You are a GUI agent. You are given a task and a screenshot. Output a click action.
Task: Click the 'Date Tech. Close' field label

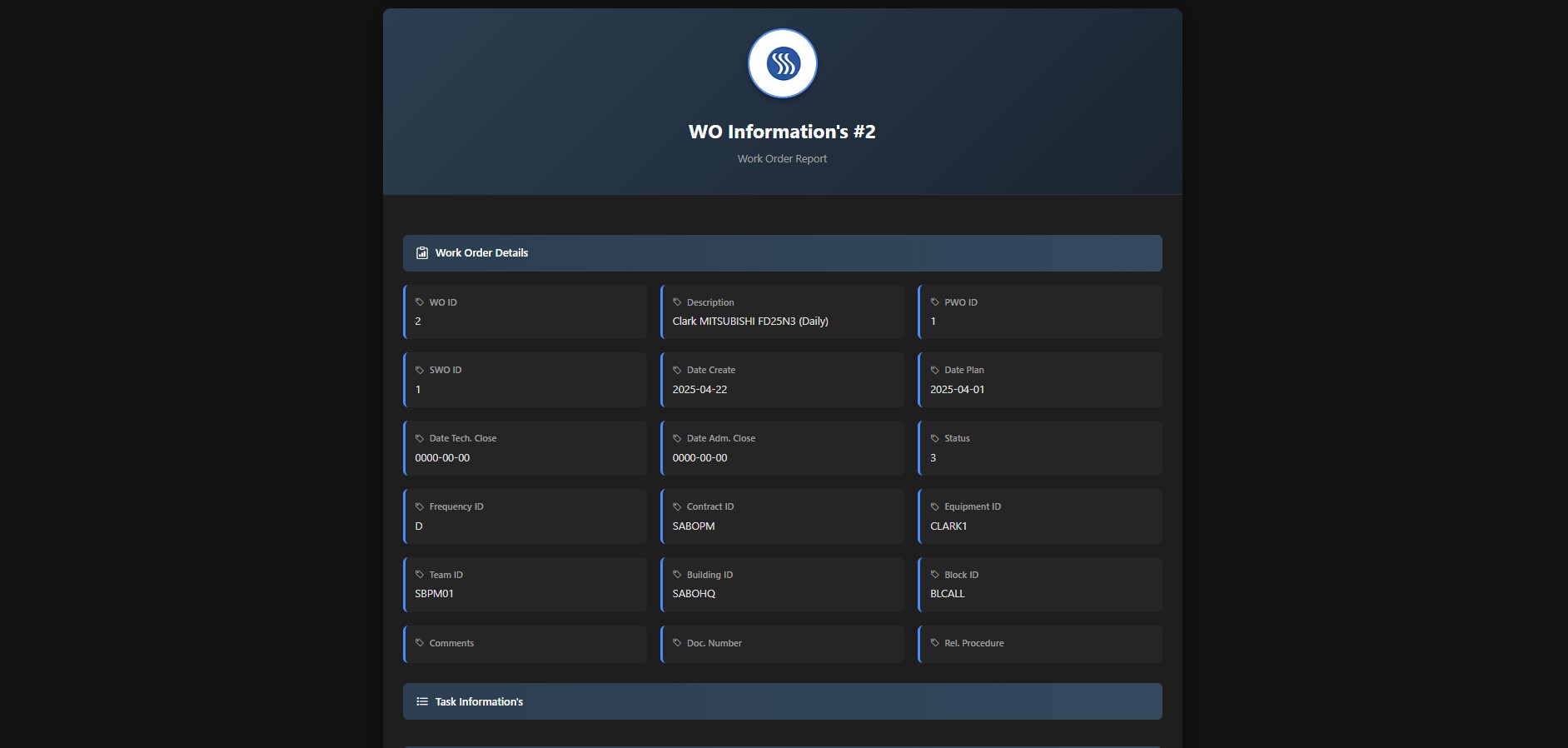point(463,438)
